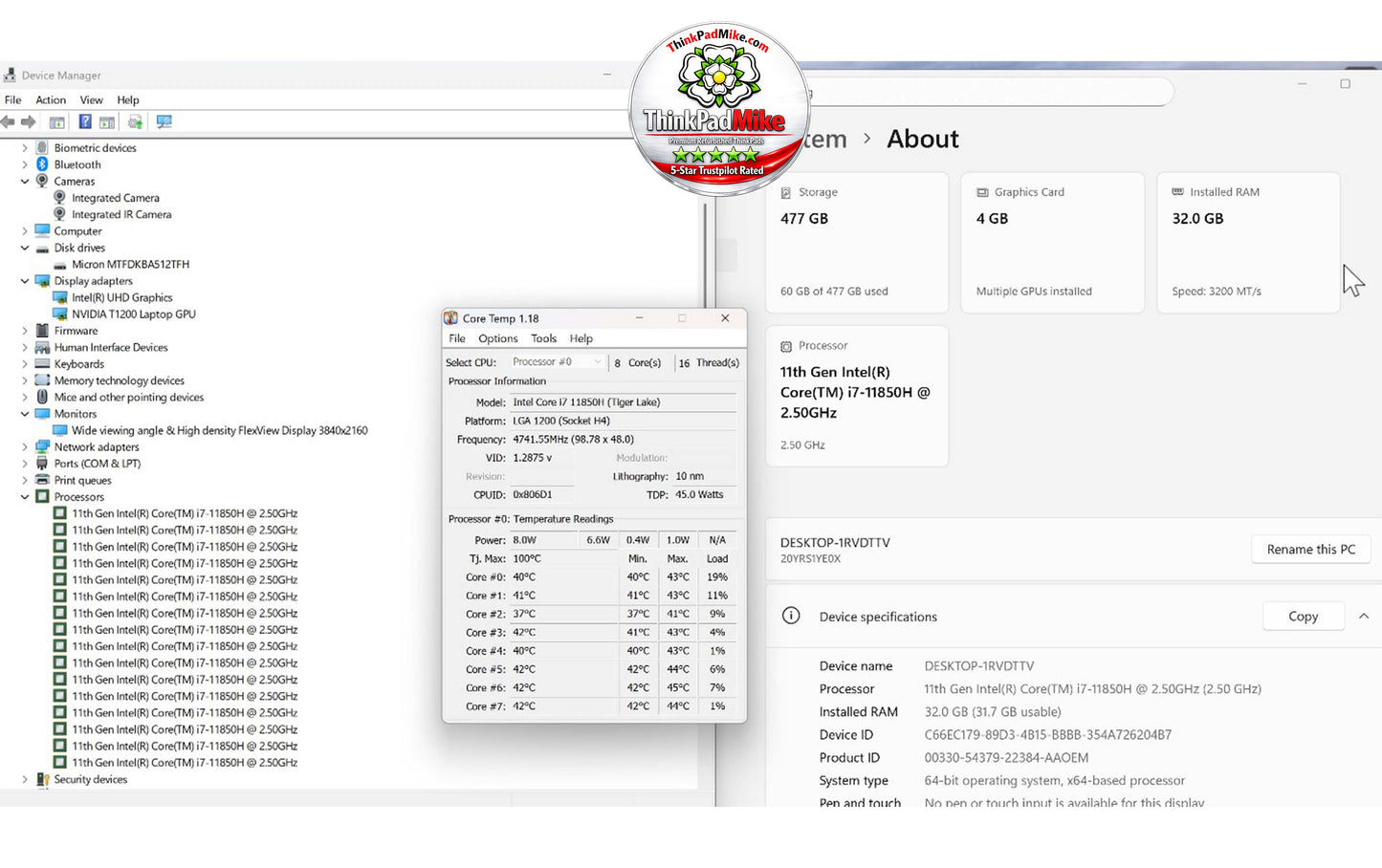Click the adapter icon beside Intel(R) UHD Graphics

click(x=60, y=297)
